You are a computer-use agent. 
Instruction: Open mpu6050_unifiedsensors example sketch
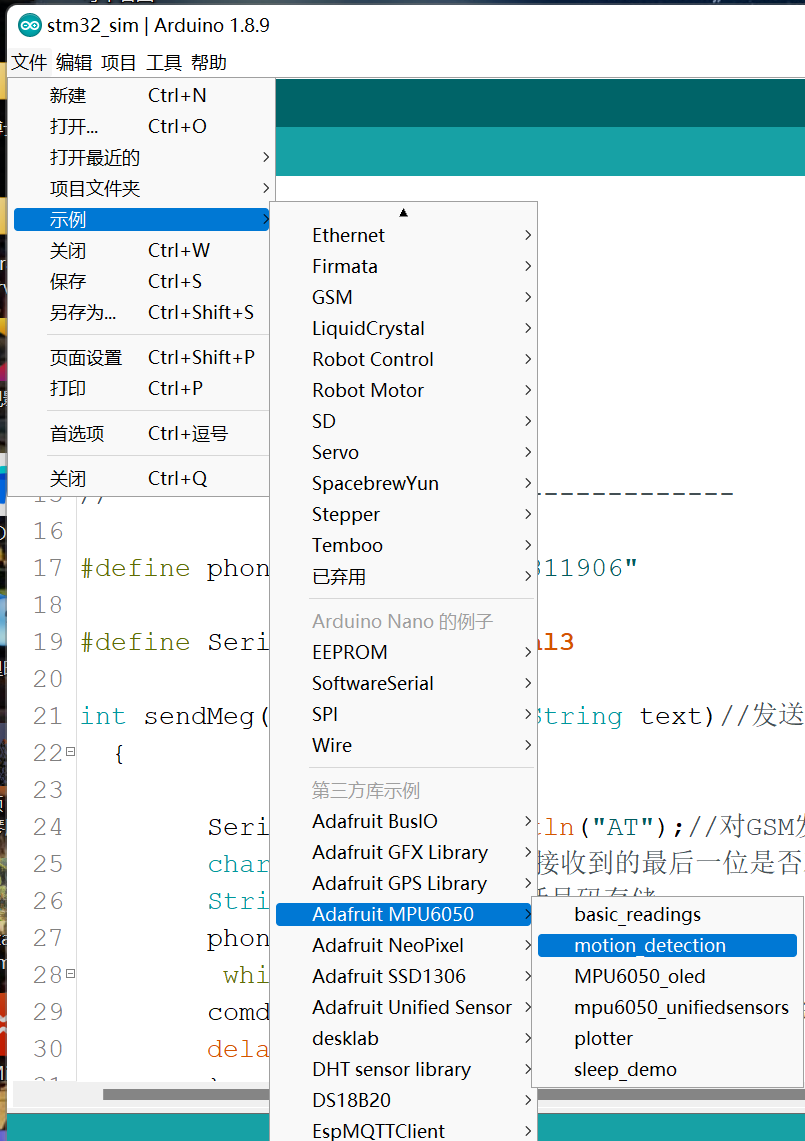coord(667,1007)
